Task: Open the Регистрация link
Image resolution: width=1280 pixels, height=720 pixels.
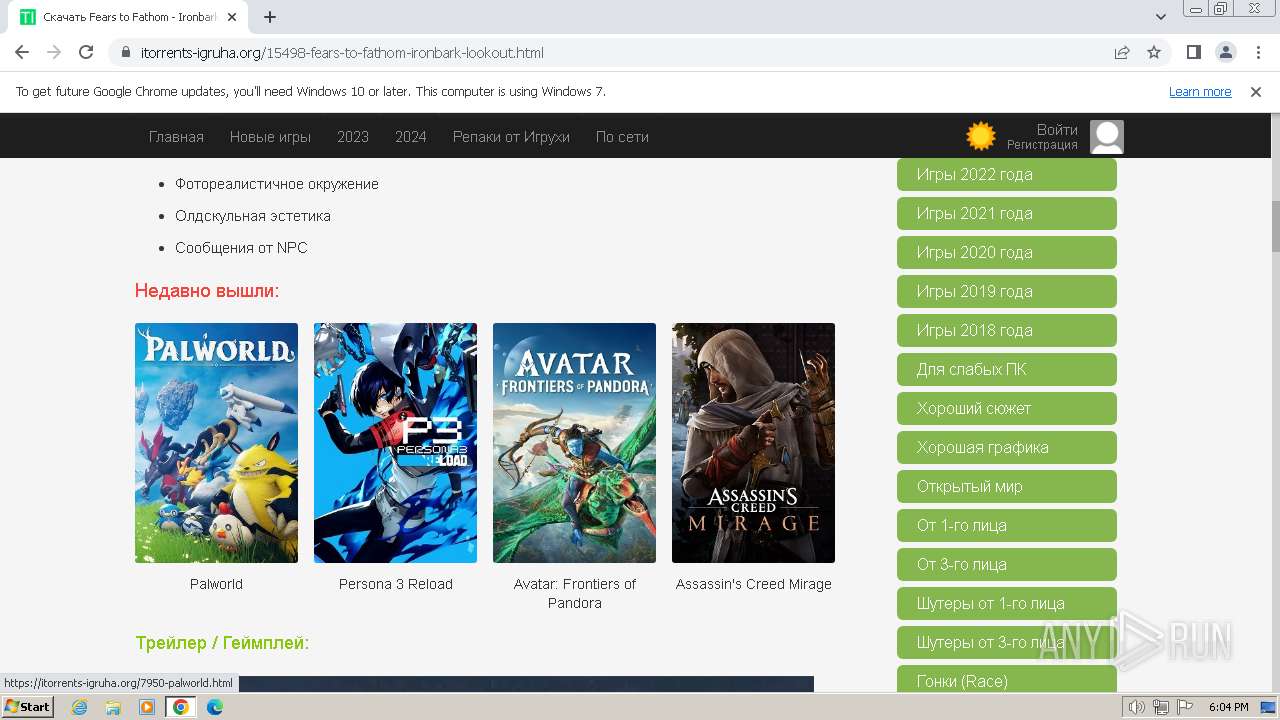Action: coord(1042,145)
